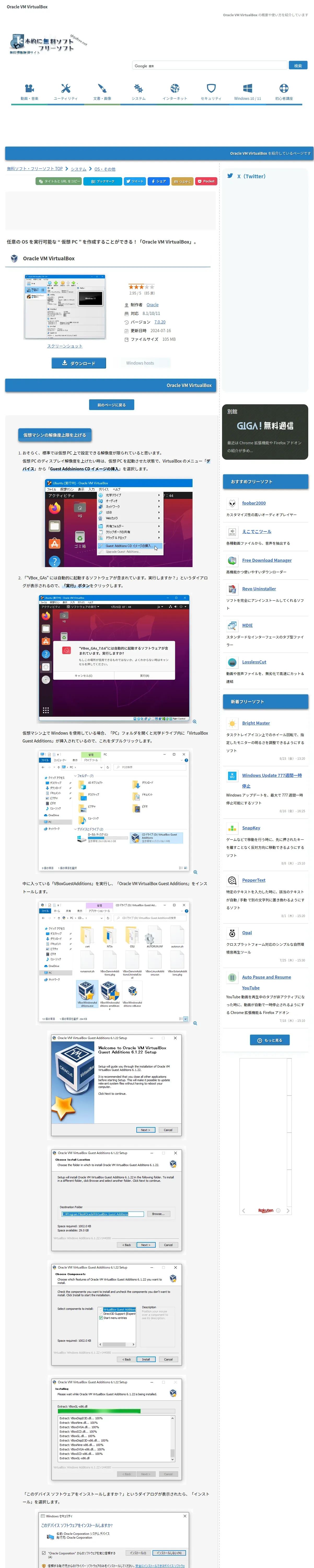
Task: Click previous arrow on the Rakuten ad
Action: coord(243,1211)
